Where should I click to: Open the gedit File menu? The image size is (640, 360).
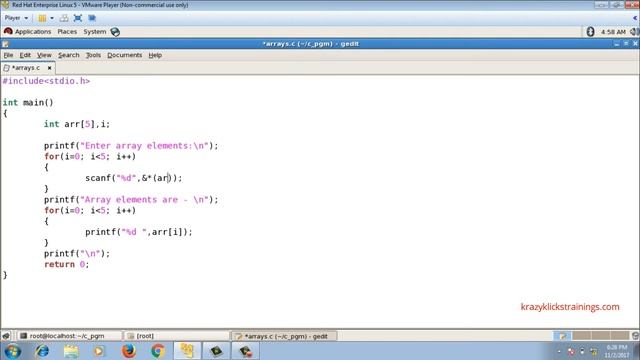point(8,55)
